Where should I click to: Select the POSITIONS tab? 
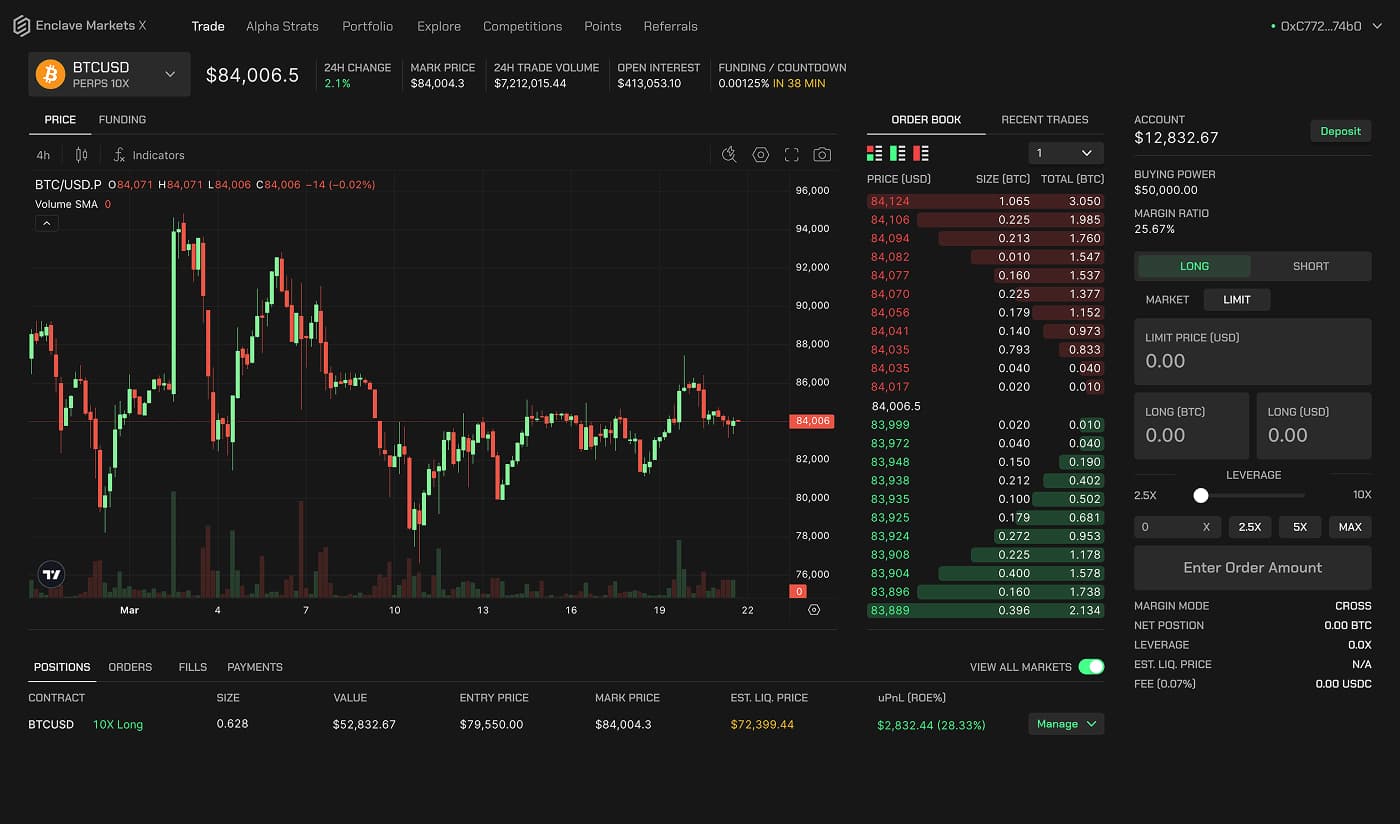tap(62, 667)
